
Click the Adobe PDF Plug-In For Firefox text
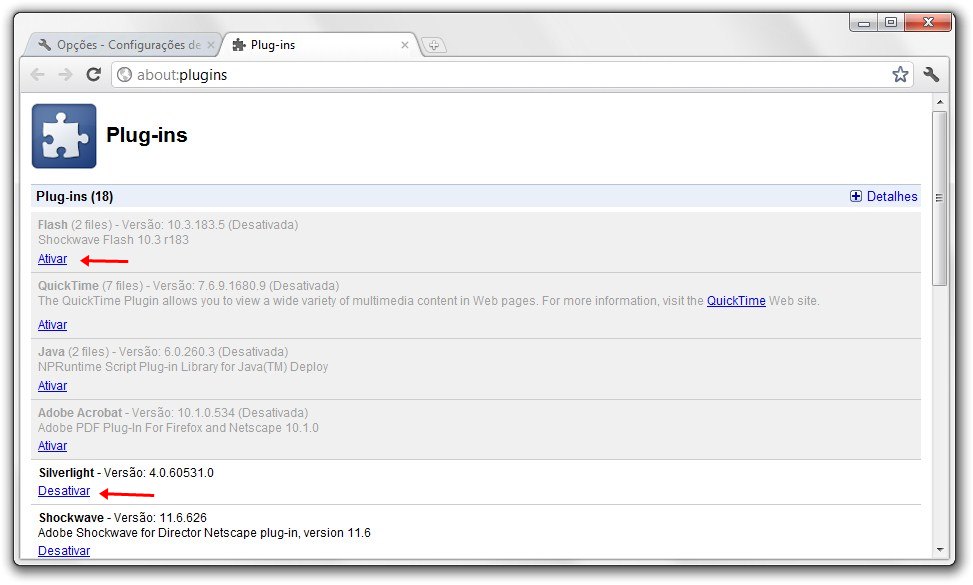tap(178, 428)
